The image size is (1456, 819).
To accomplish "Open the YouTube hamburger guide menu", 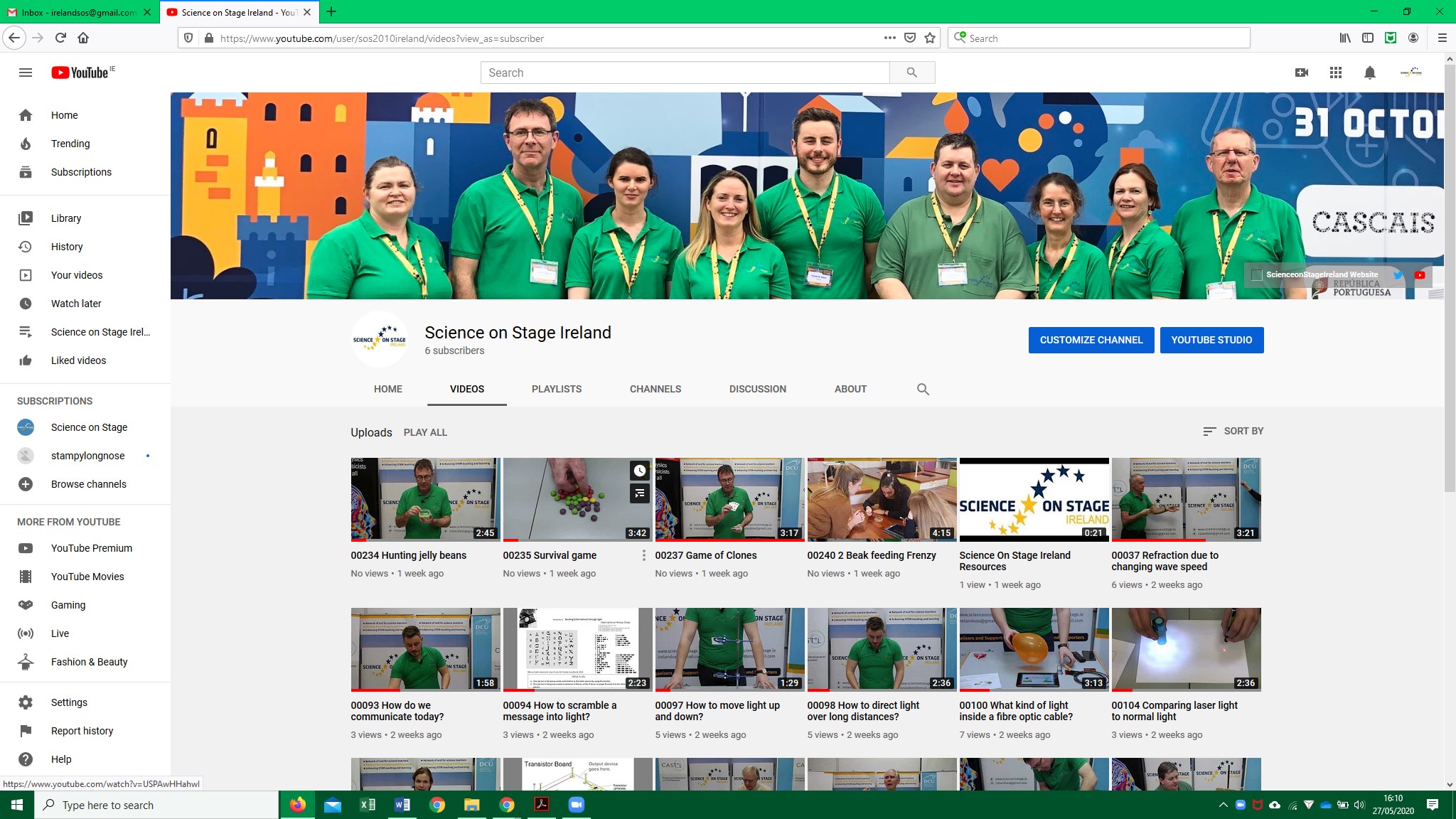I will click(26, 73).
